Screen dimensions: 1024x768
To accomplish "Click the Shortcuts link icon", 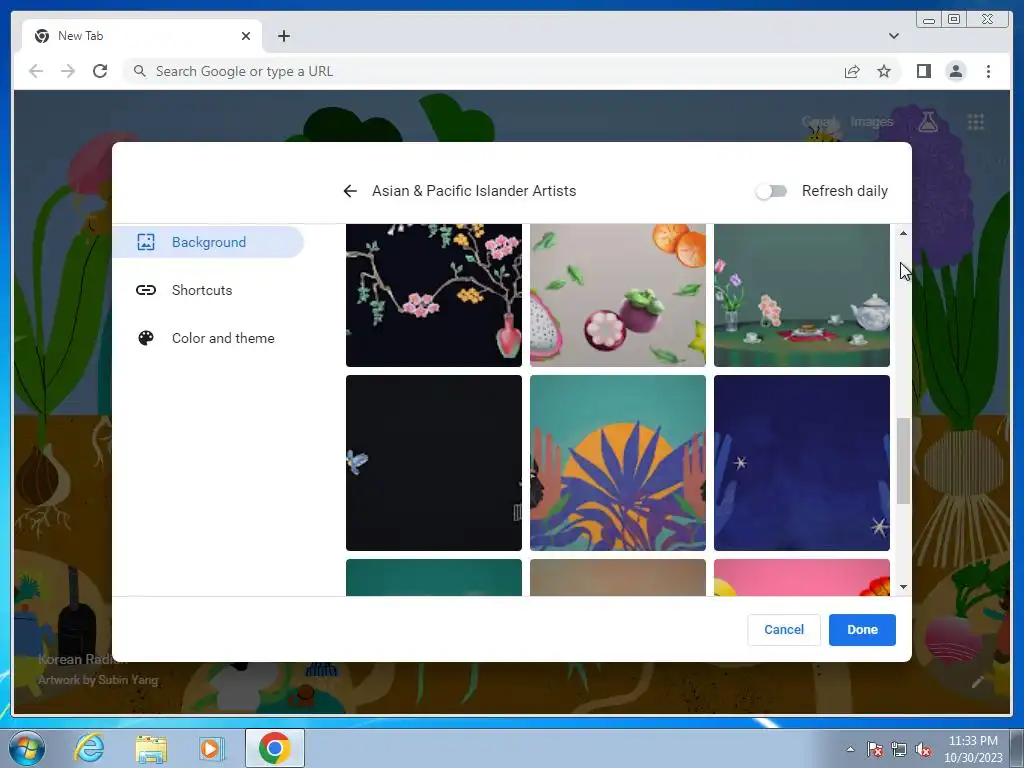I will pyautogui.click(x=146, y=290).
